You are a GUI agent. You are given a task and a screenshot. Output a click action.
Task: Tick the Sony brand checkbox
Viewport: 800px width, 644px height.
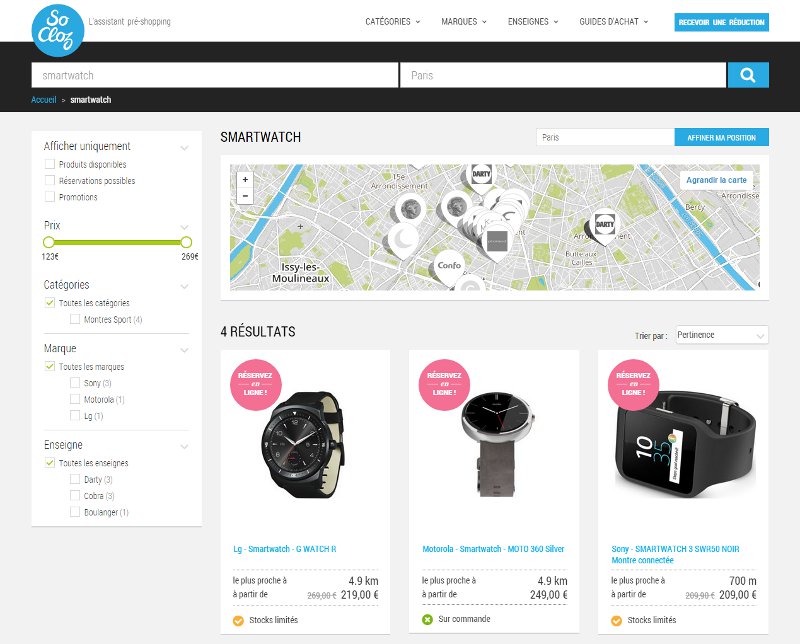pos(75,383)
